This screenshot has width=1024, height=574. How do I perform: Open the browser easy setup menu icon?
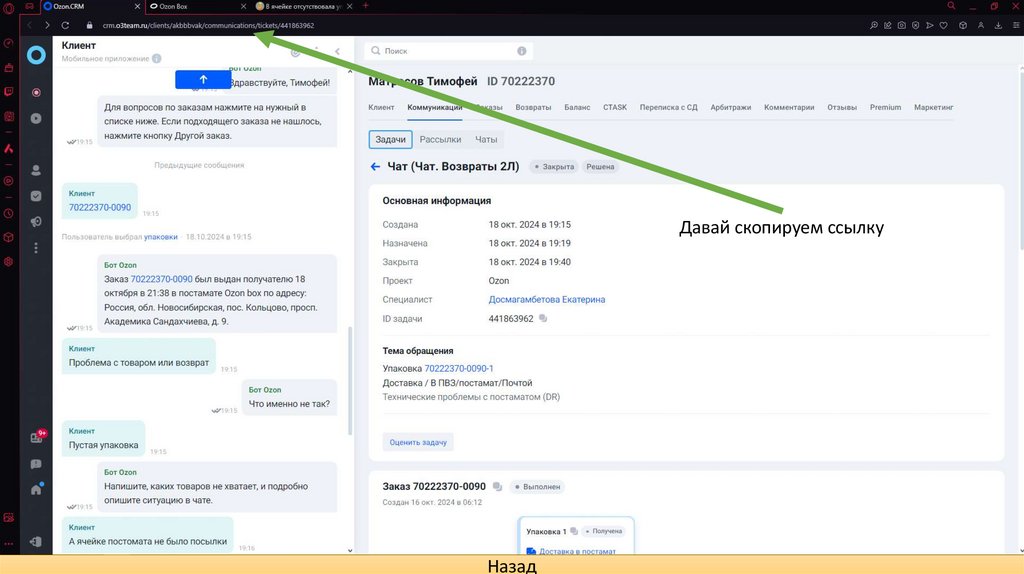[1016, 25]
